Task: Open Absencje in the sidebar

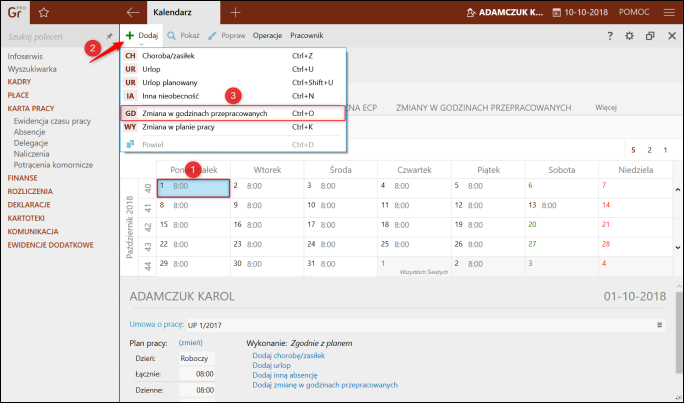Action: click(29, 132)
